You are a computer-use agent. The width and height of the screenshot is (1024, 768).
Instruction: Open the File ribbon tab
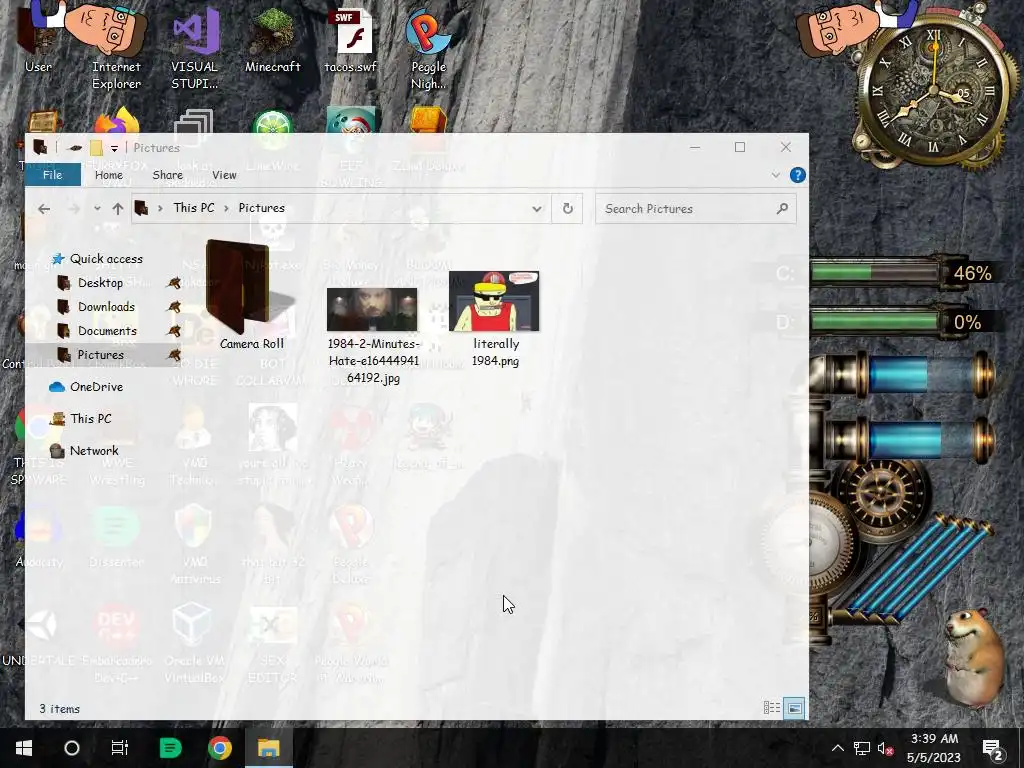pyautogui.click(x=52, y=175)
